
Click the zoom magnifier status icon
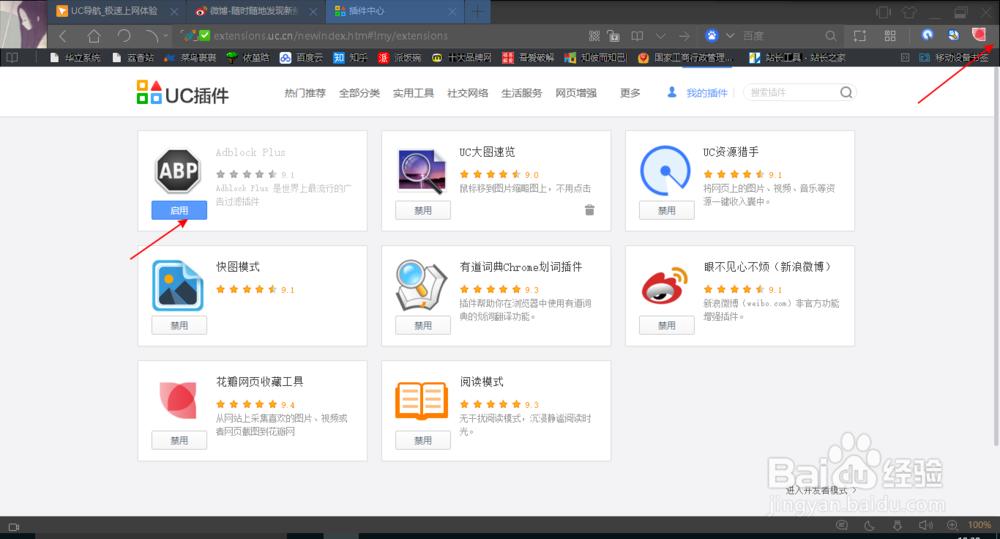tap(952, 525)
